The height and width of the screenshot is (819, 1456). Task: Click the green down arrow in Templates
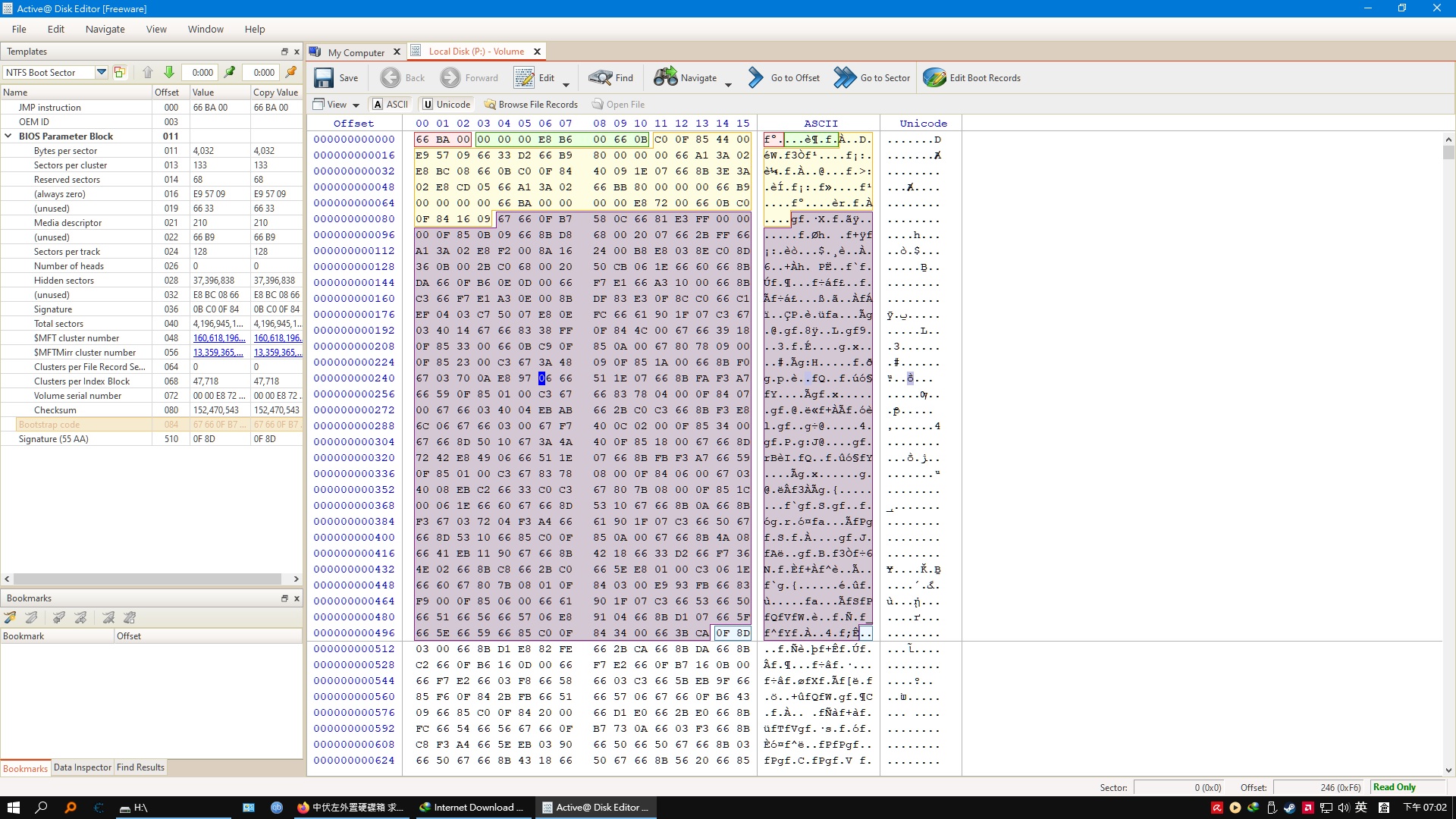169,73
